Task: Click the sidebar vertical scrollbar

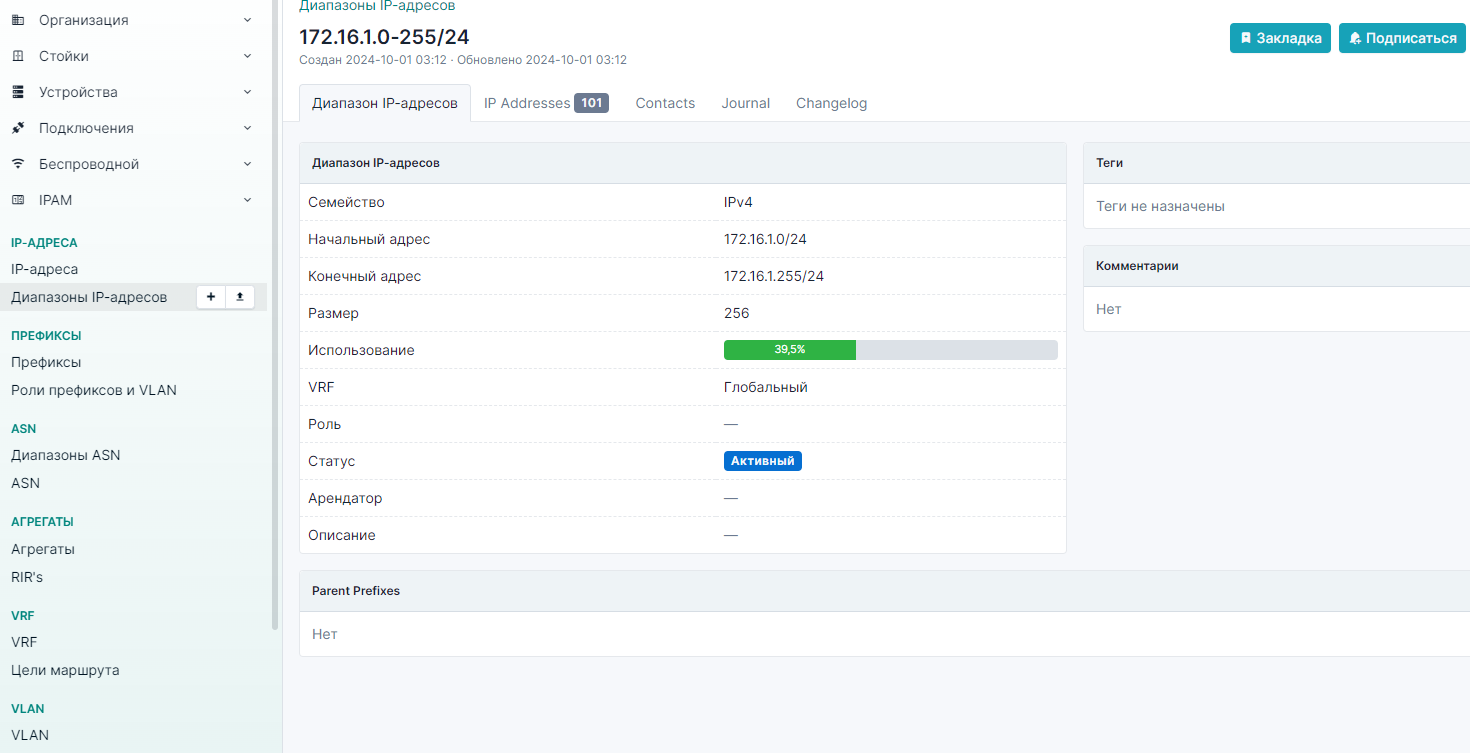Action: pos(275,300)
